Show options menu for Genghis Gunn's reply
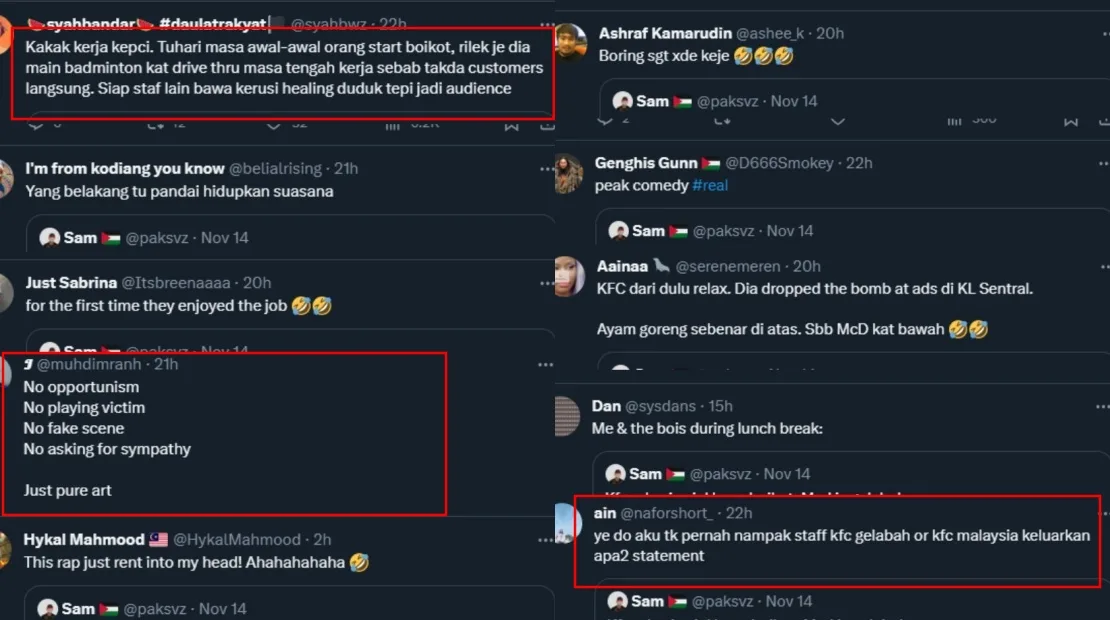This screenshot has width=1110, height=620. click(1101, 163)
